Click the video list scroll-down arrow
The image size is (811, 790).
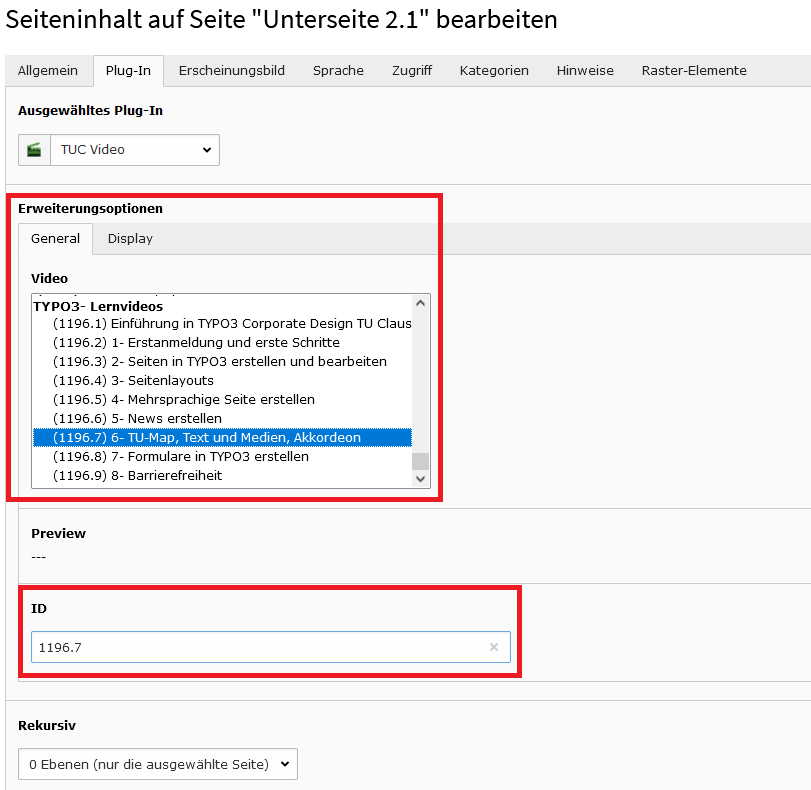421,479
